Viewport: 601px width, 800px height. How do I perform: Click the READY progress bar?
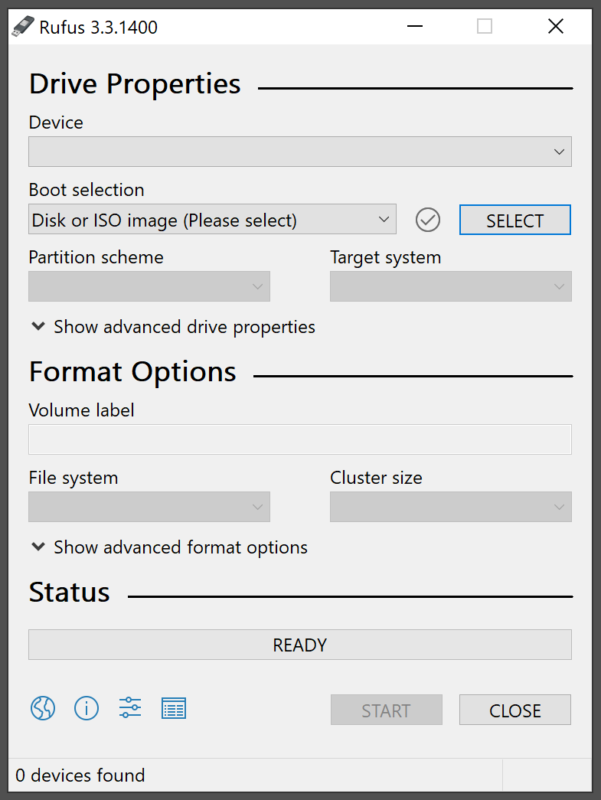tap(299, 645)
